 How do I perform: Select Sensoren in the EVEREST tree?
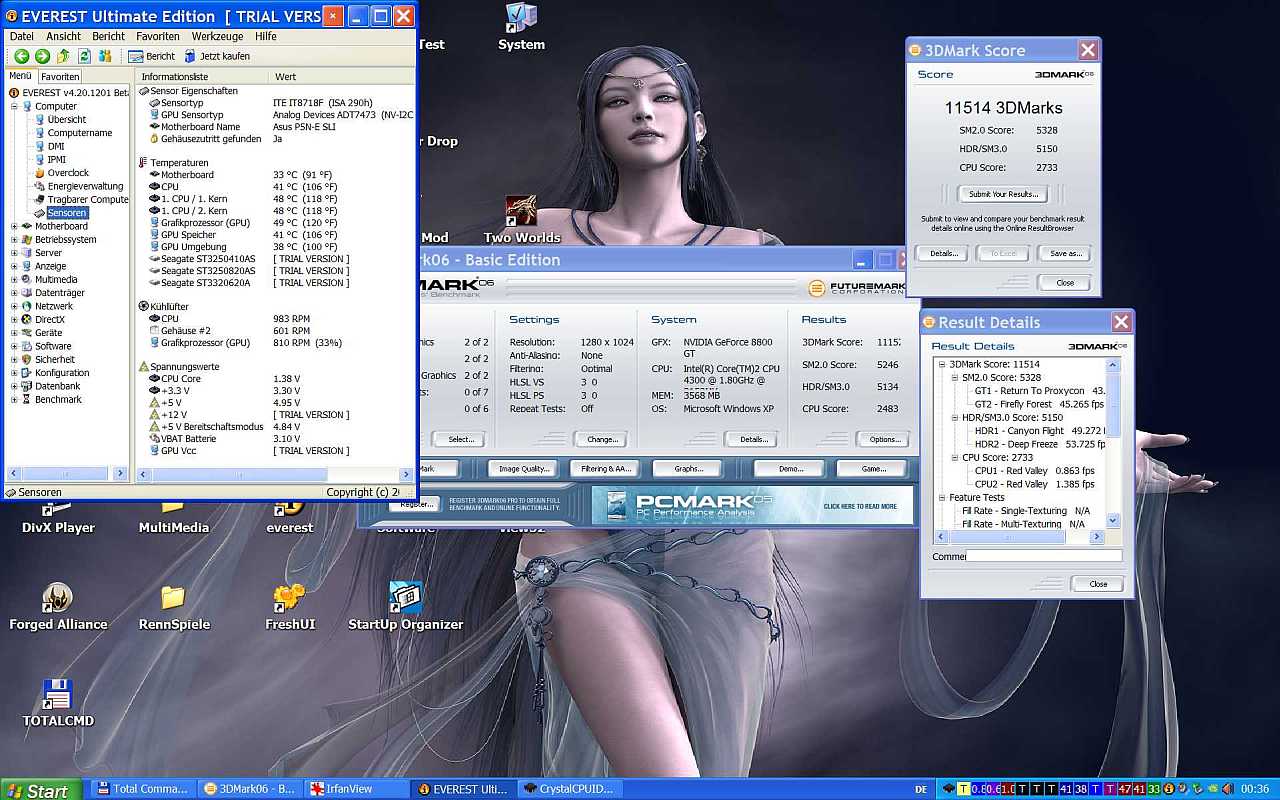click(x=67, y=213)
